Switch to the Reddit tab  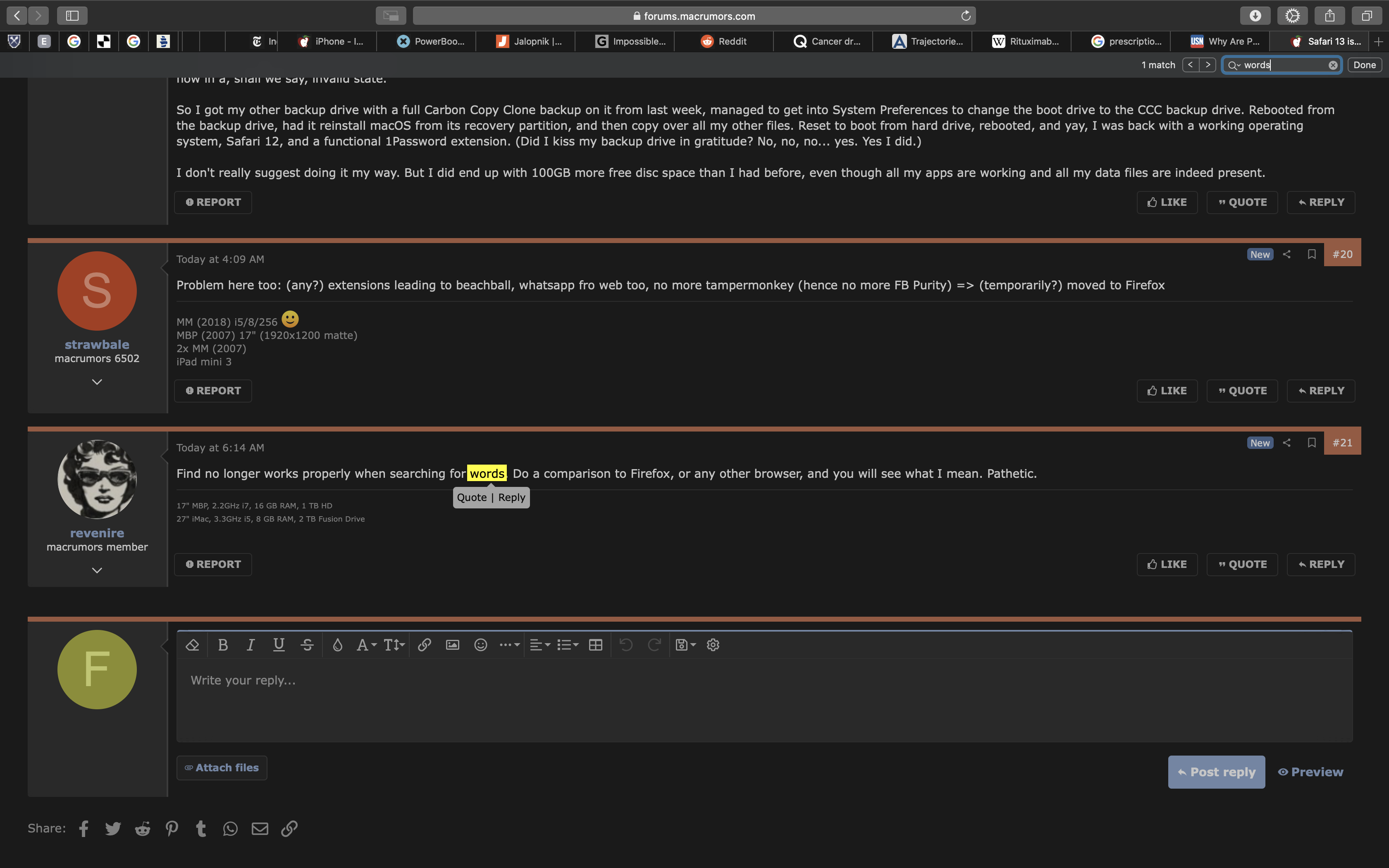pos(724,41)
